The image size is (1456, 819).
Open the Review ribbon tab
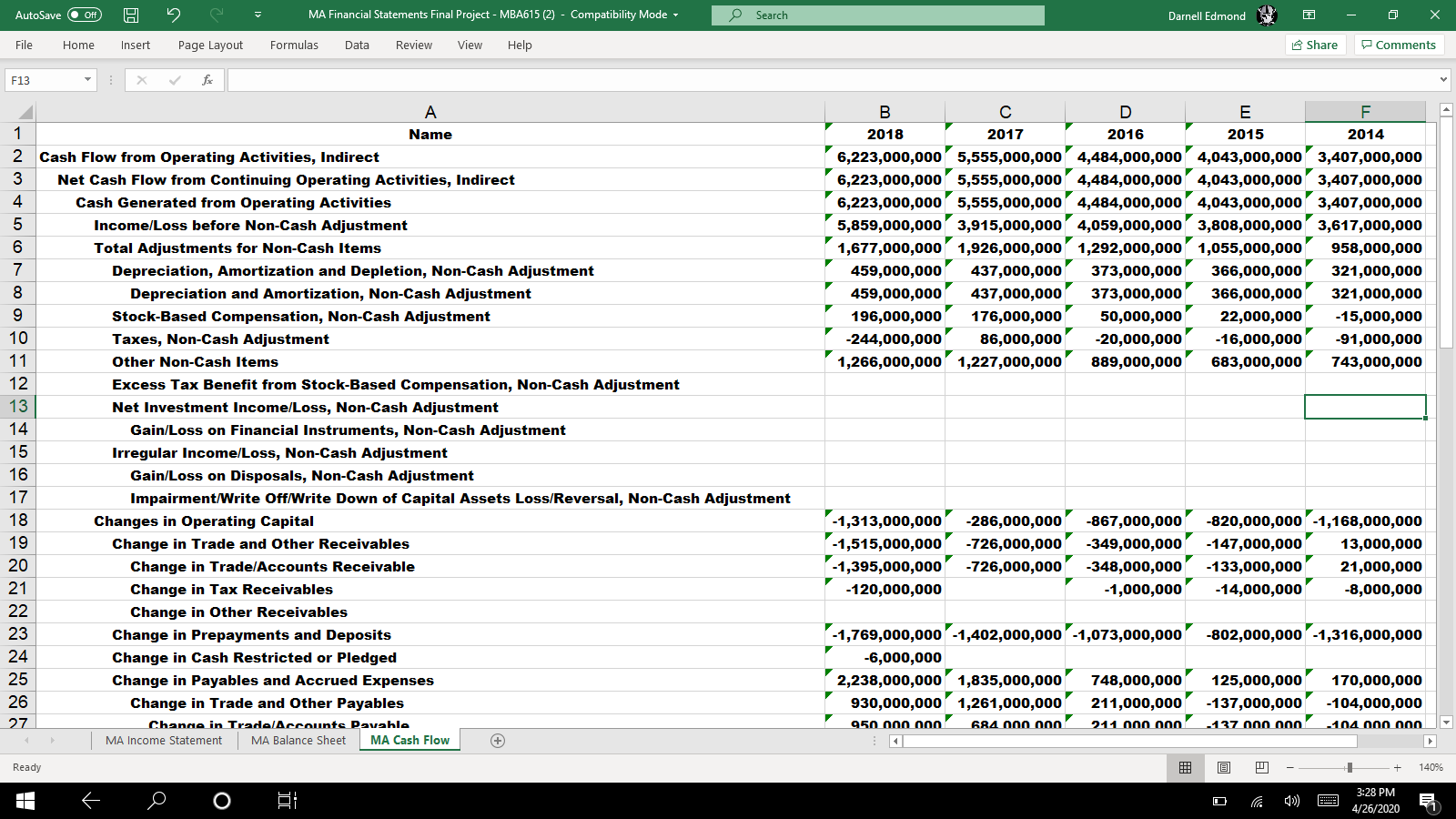[x=414, y=45]
